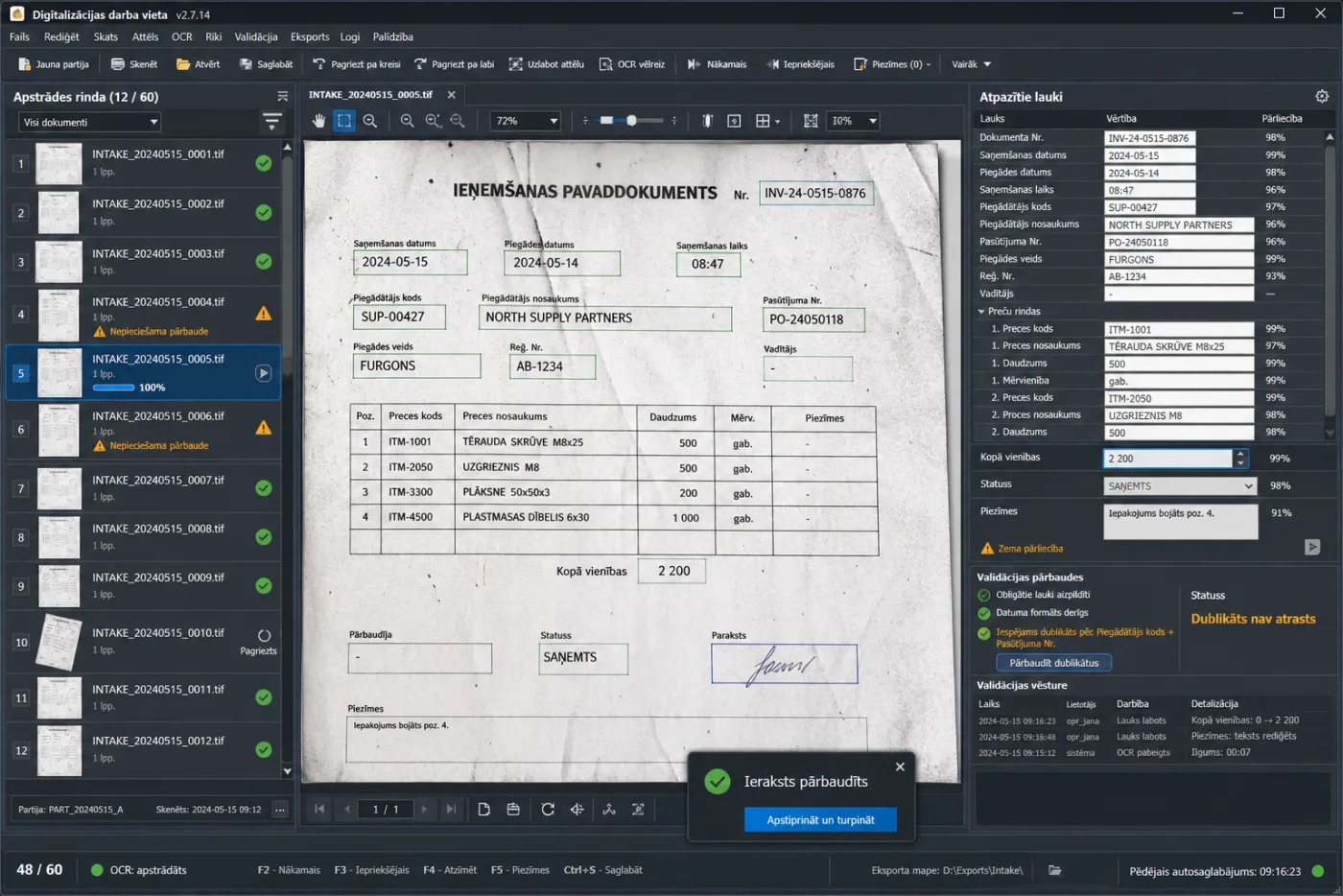Click the queue filter icon beside Visi dokumenti

click(x=272, y=122)
